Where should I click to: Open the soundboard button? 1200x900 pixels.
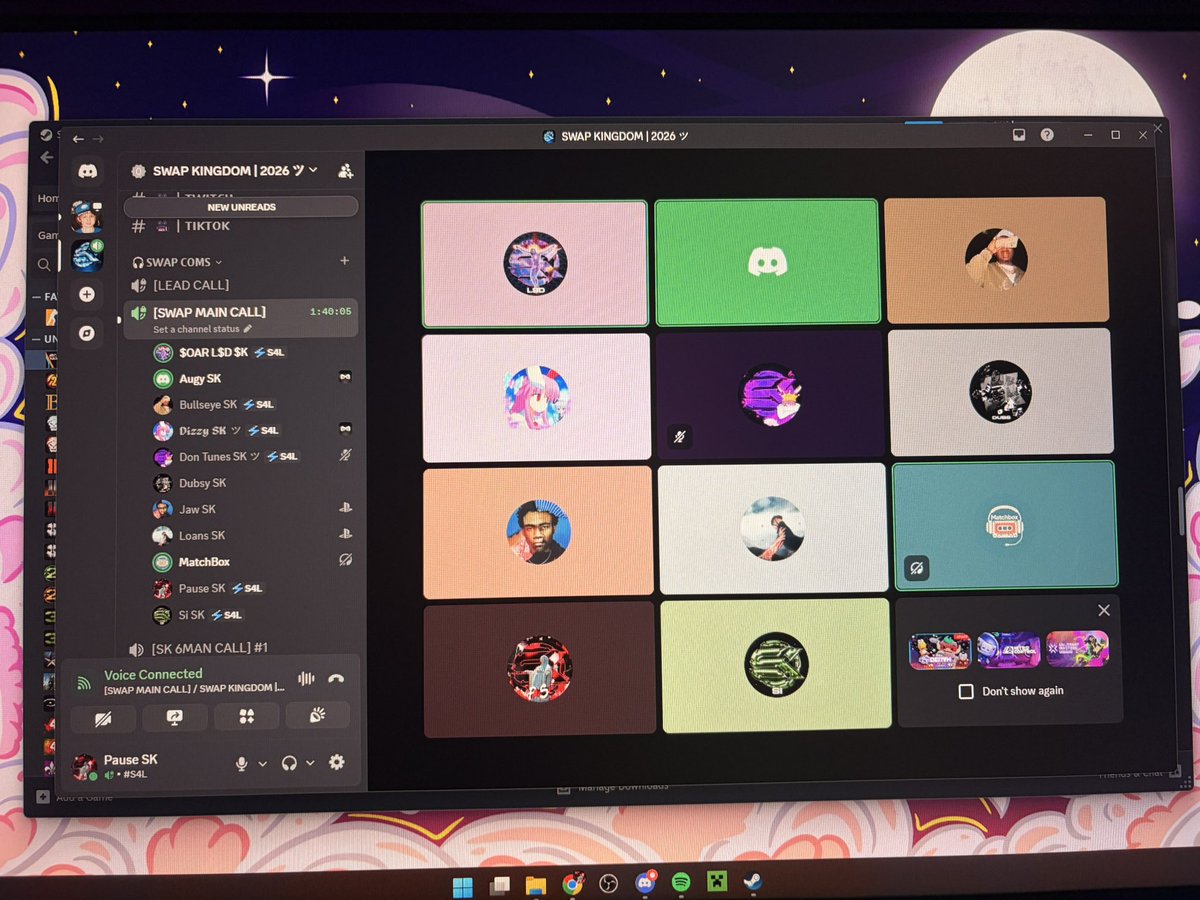coord(318,715)
